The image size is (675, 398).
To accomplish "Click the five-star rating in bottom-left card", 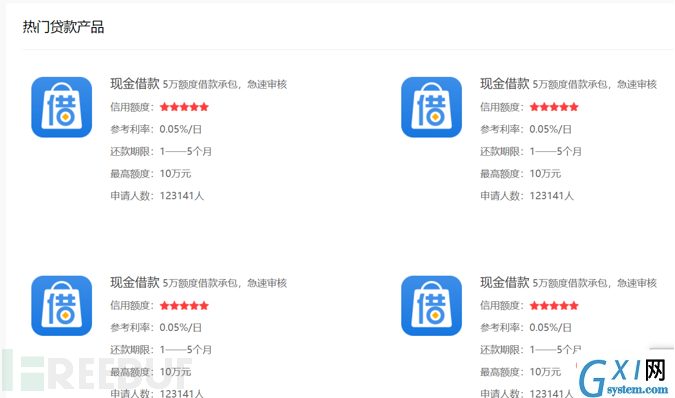I will [184, 305].
